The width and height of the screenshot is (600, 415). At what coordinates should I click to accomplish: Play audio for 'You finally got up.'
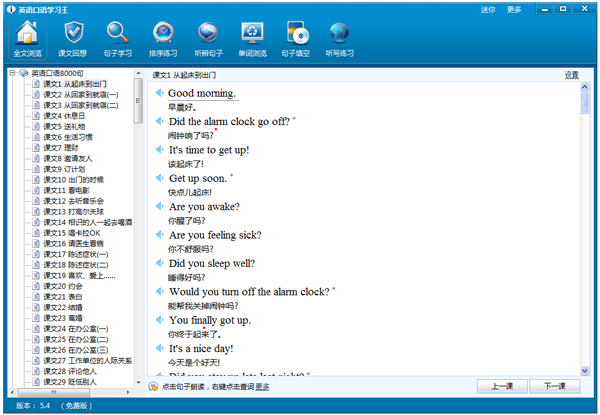[x=160, y=320]
